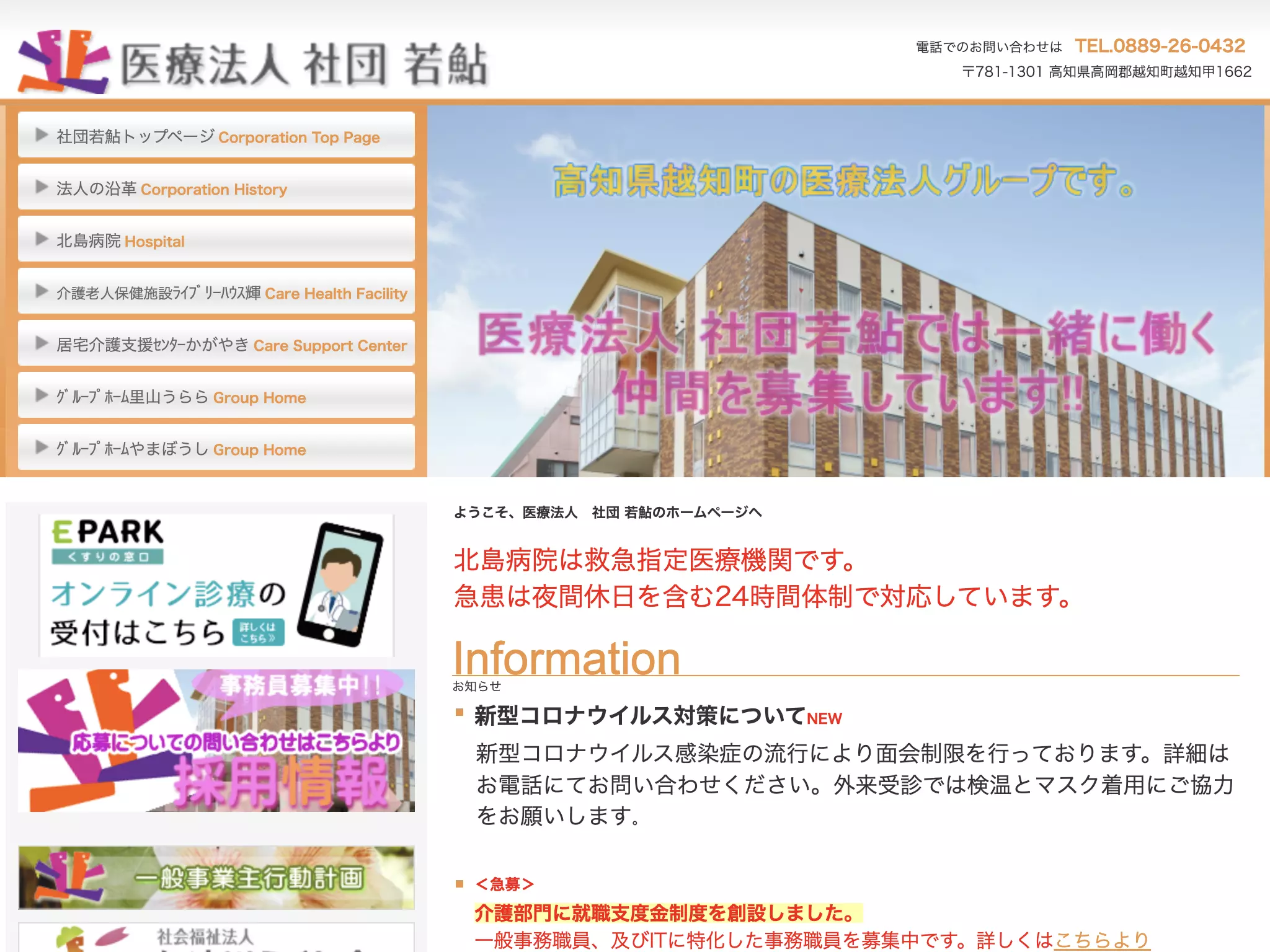Open 社団若鮎トップページ Corporation Top Page menu
1270x952 pixels.
point(216,135)
